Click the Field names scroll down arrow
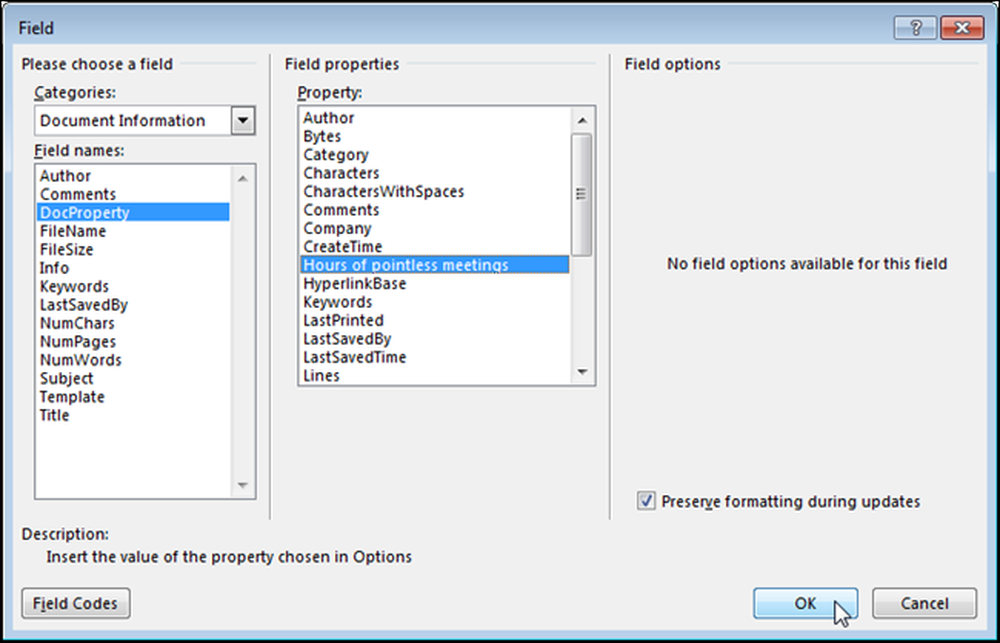The image size is (1000, 643). pyautogui.click(x=242, y=485)
